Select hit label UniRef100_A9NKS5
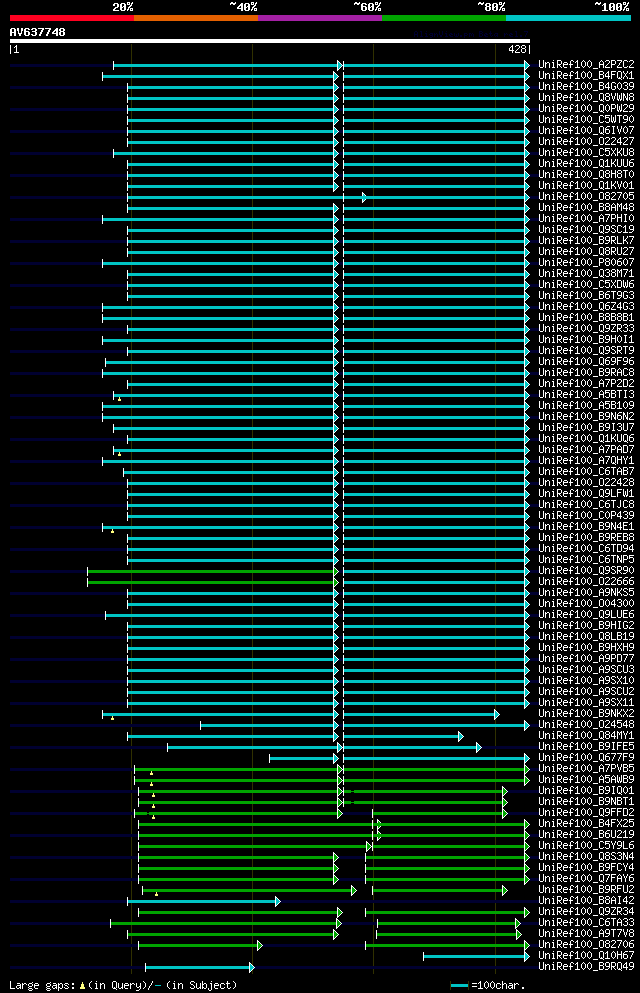640x993 pixels. 586,593
